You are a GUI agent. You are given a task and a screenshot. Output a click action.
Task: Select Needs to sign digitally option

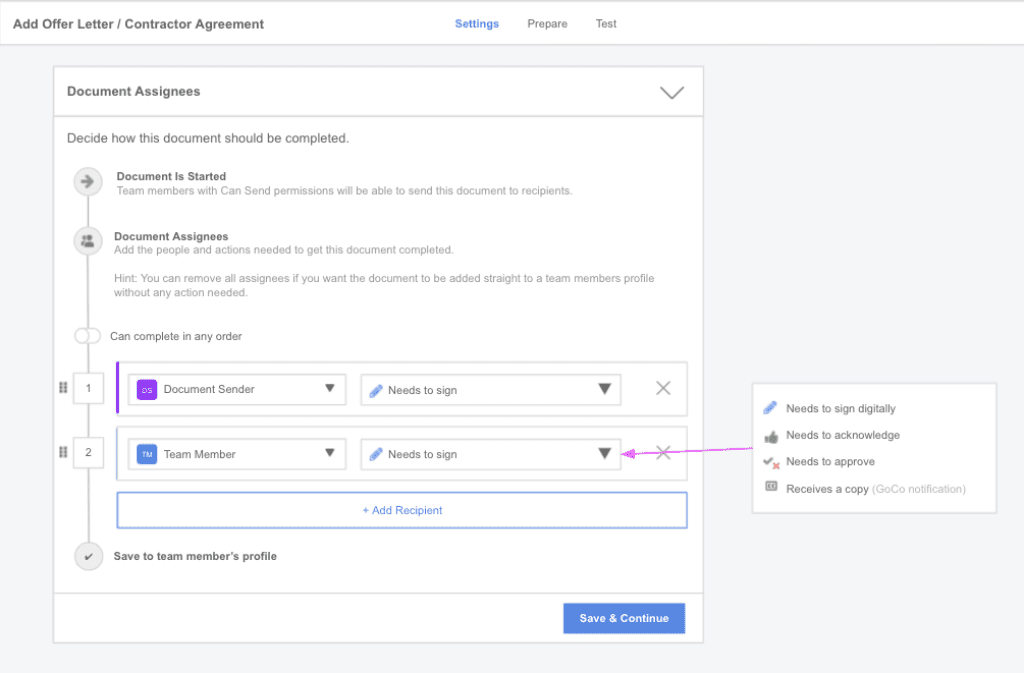[840, 409]
